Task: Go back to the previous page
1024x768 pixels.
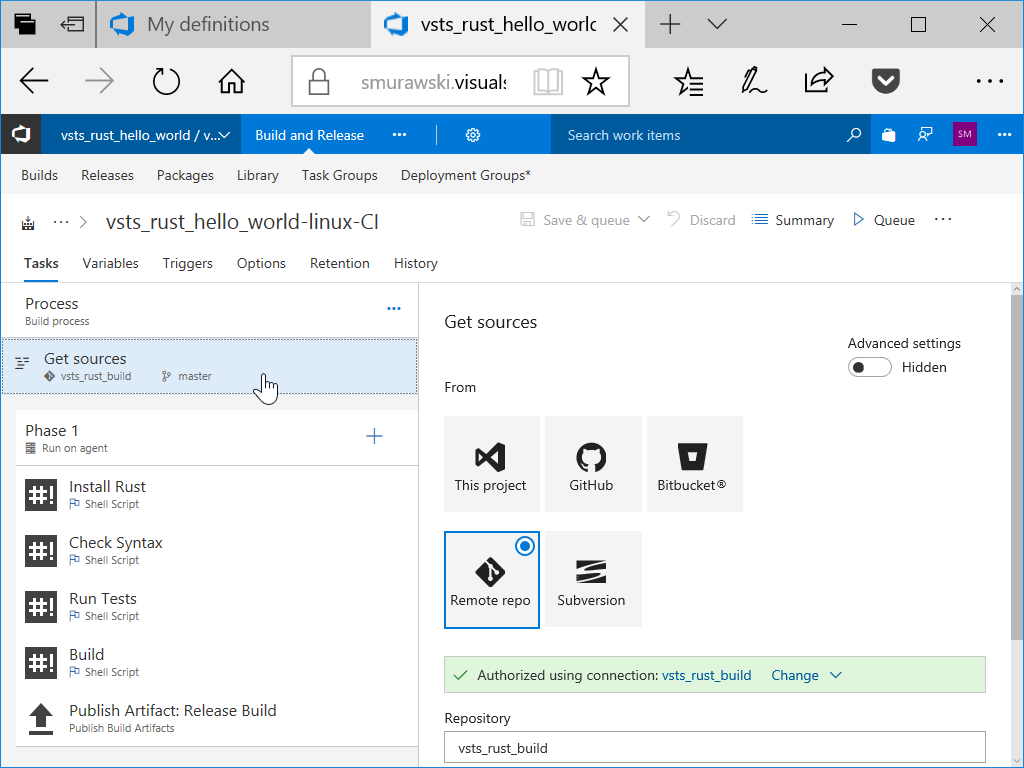Action: tap(34, 81)
